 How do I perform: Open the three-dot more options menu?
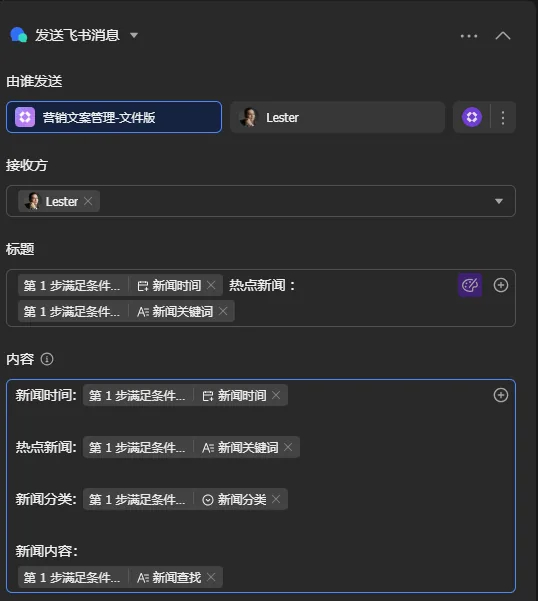point(469,36)
